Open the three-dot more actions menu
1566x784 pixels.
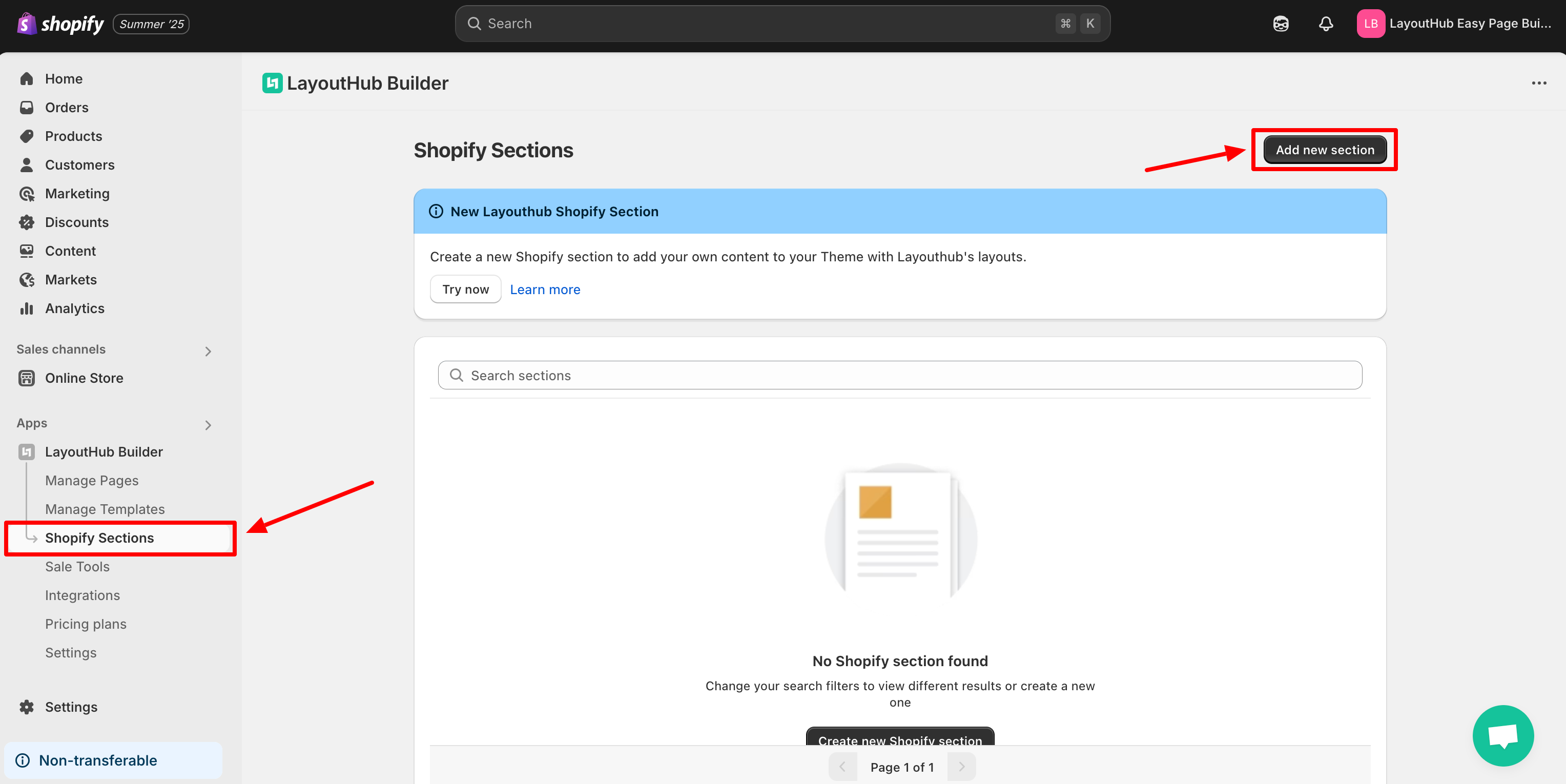[1539, 83]
